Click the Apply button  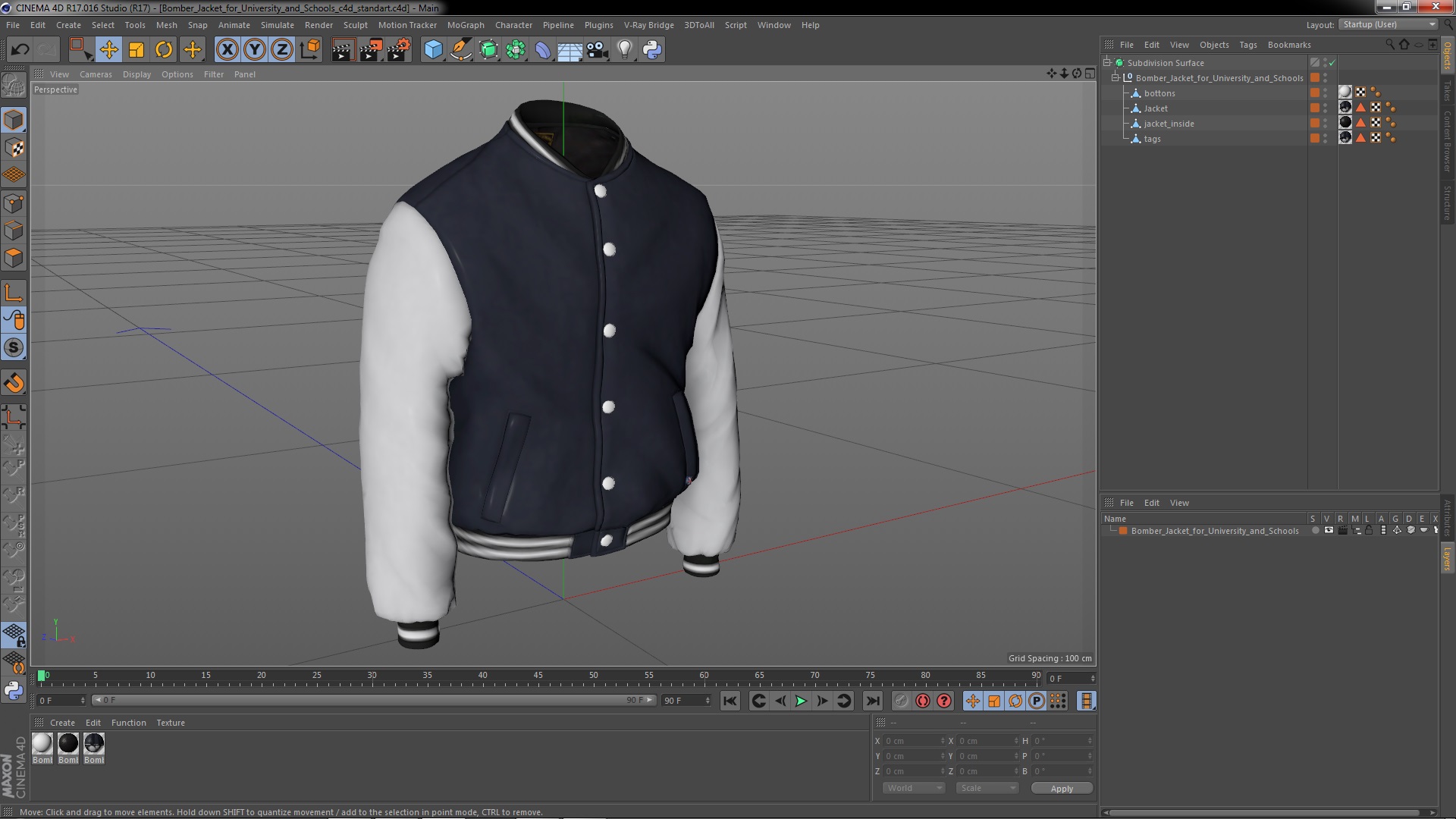point(1062,789)
